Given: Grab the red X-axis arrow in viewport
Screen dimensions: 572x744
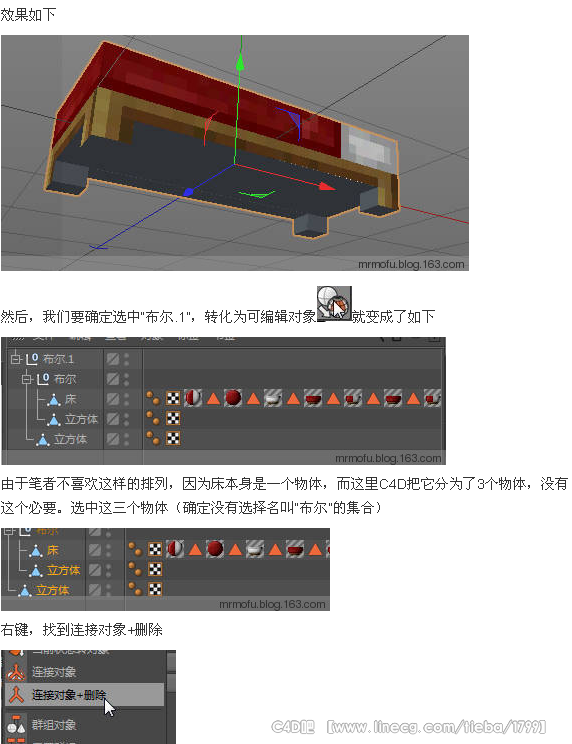Looking at the screenshot, I should 327,186.
